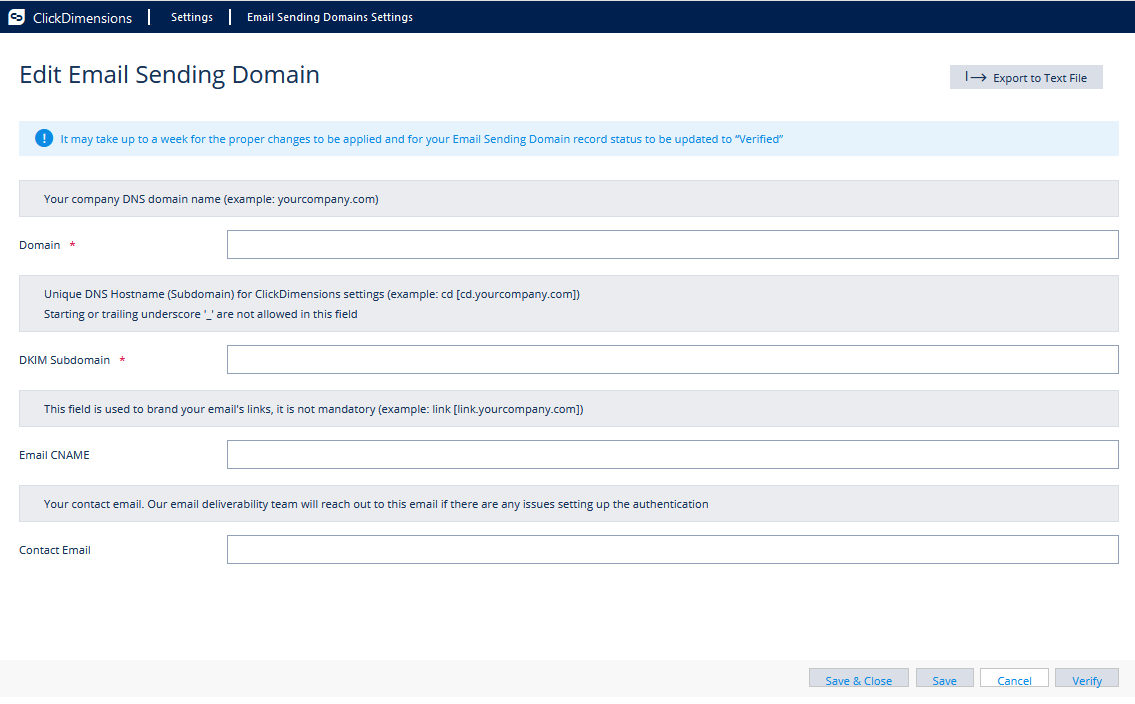Click the Save & Close button
This screenshot has width=1135, height=704.
coord(858,680)
